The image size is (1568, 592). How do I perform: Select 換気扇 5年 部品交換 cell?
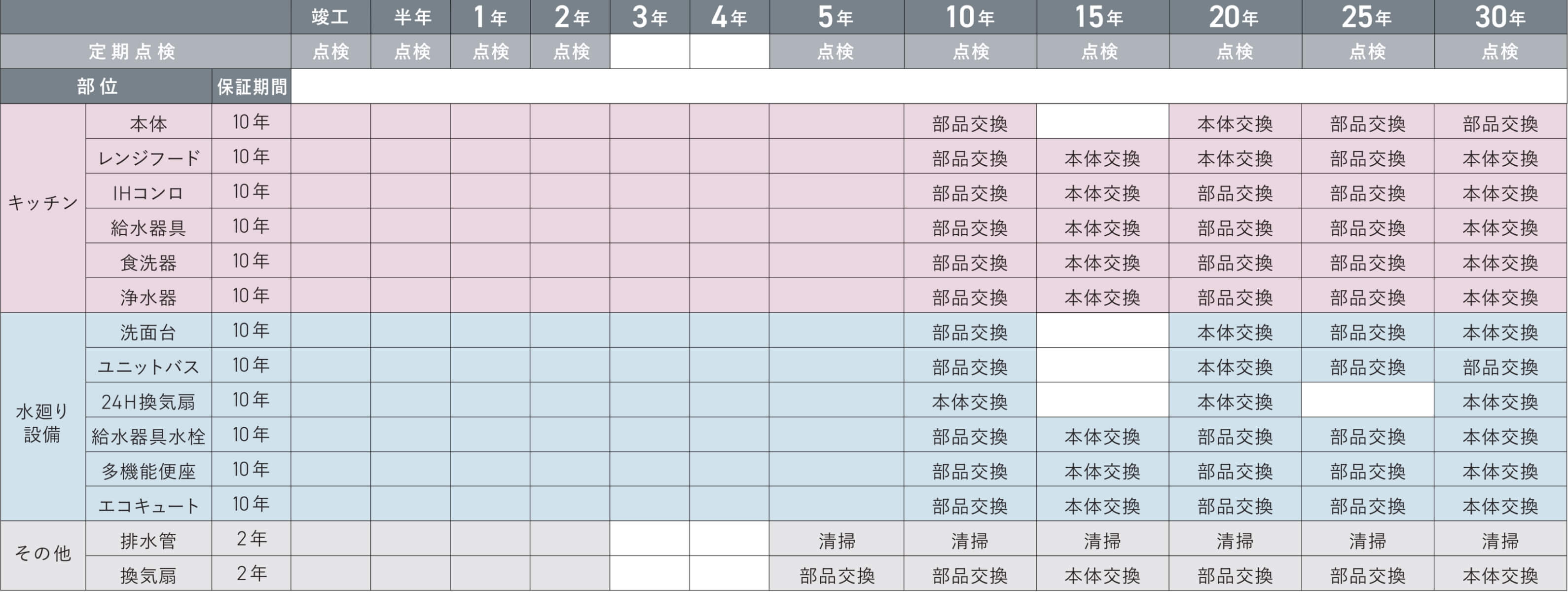click(x=837, y=574)
